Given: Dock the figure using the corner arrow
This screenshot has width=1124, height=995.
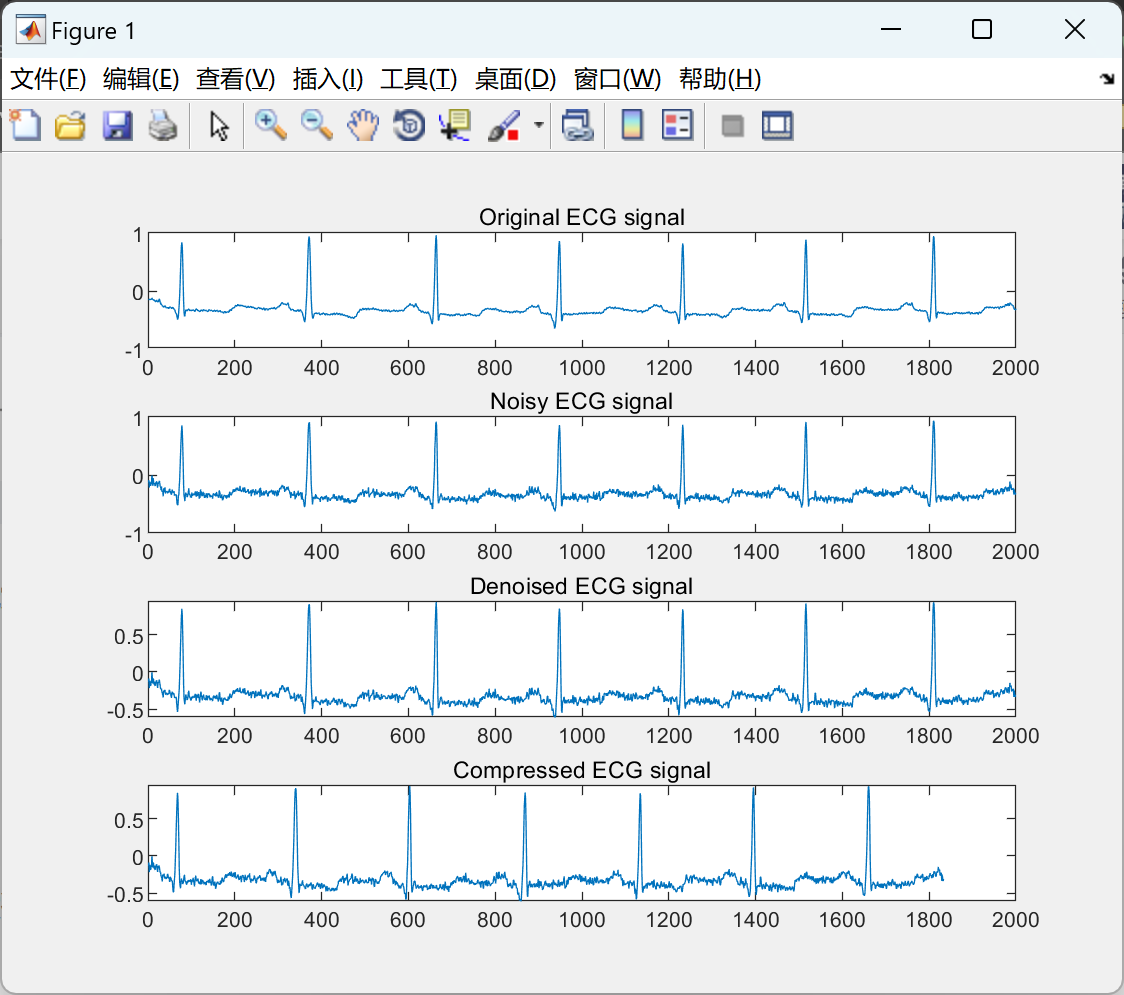Looking at the screenshot, I should [1107, 79].
